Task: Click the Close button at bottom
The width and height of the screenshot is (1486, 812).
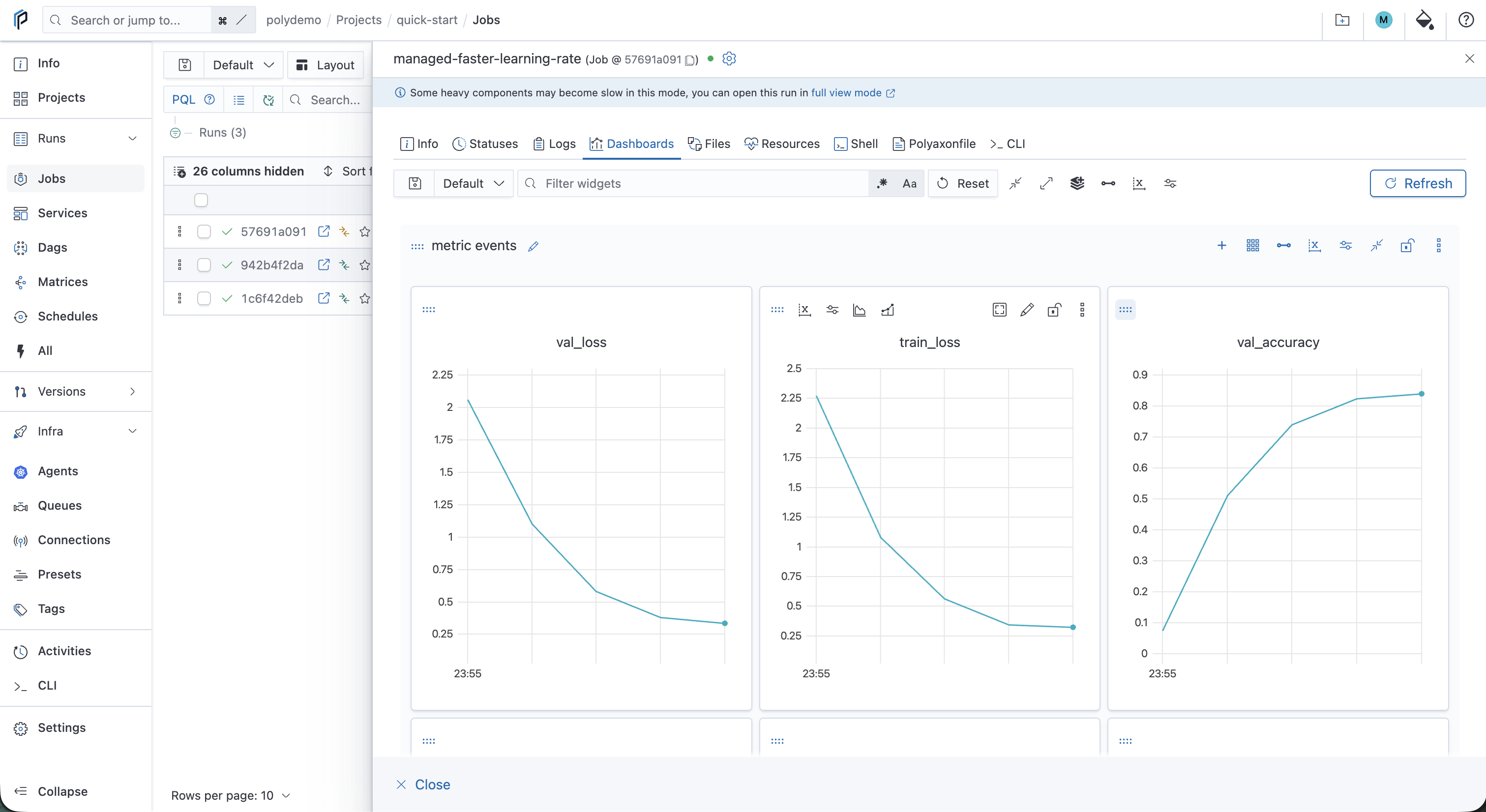Action: [x=423, y=785]
